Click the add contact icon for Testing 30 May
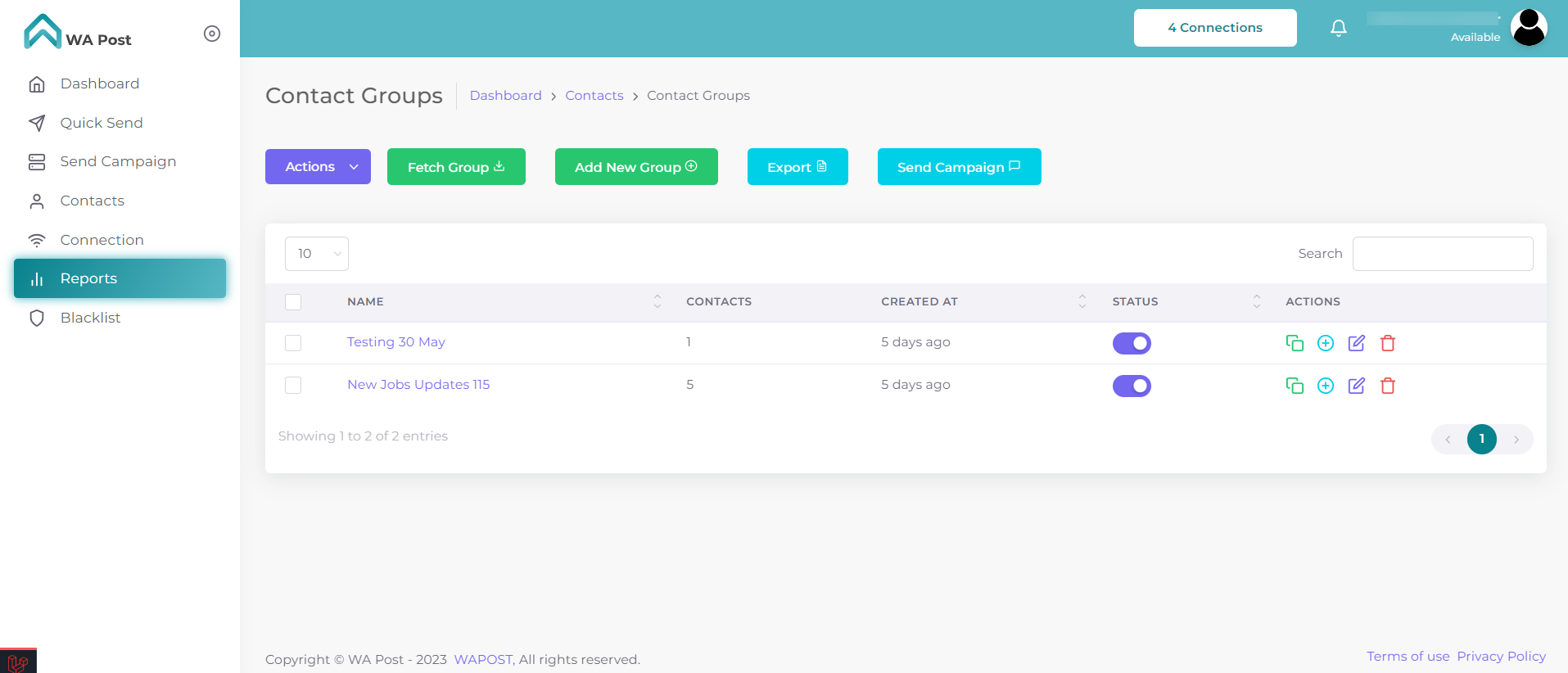This screenshot has width=1568, height=673. point(1325,343)
